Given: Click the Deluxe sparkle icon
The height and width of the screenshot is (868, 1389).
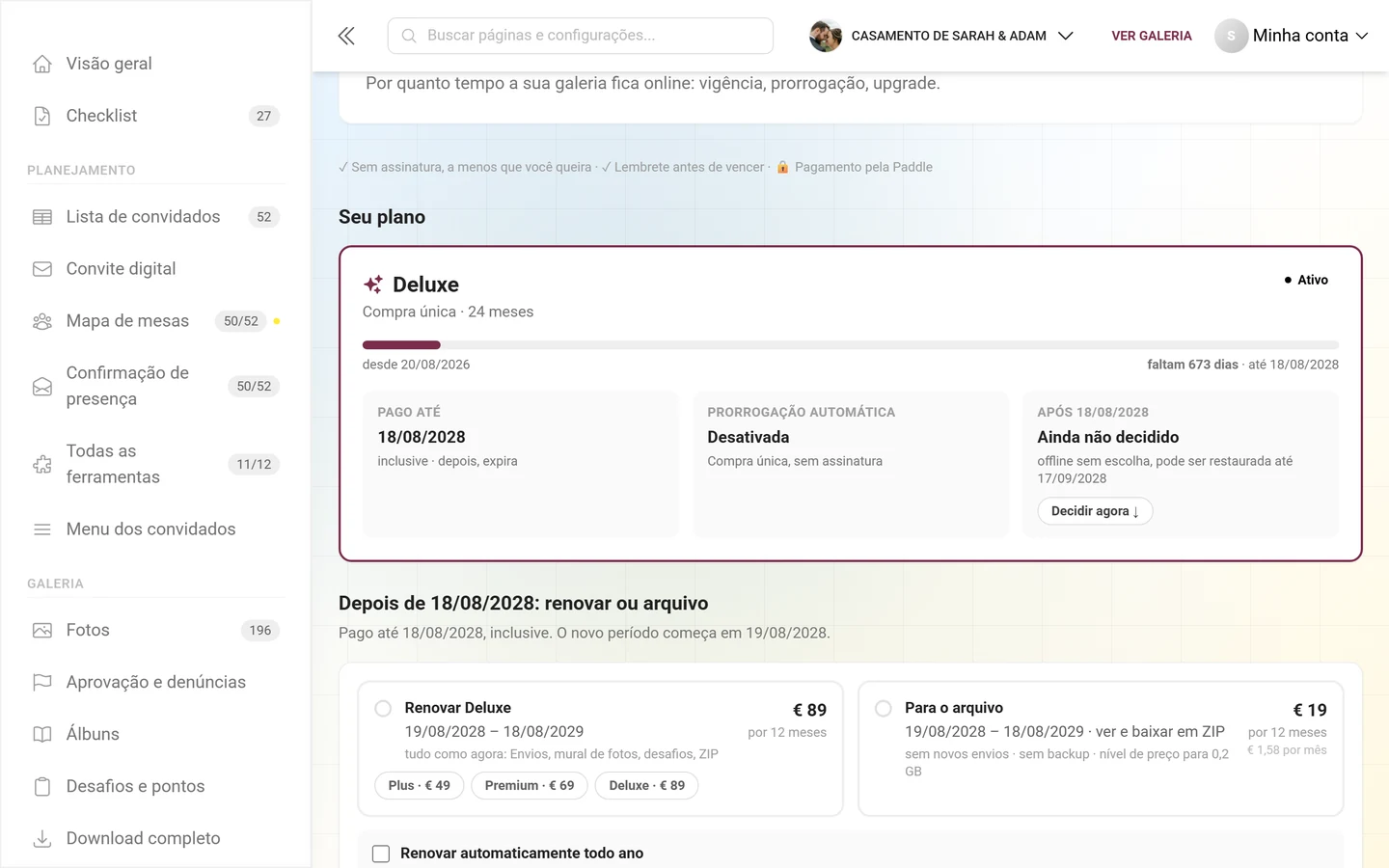Looking at the screenshot, I should [373, 285].
